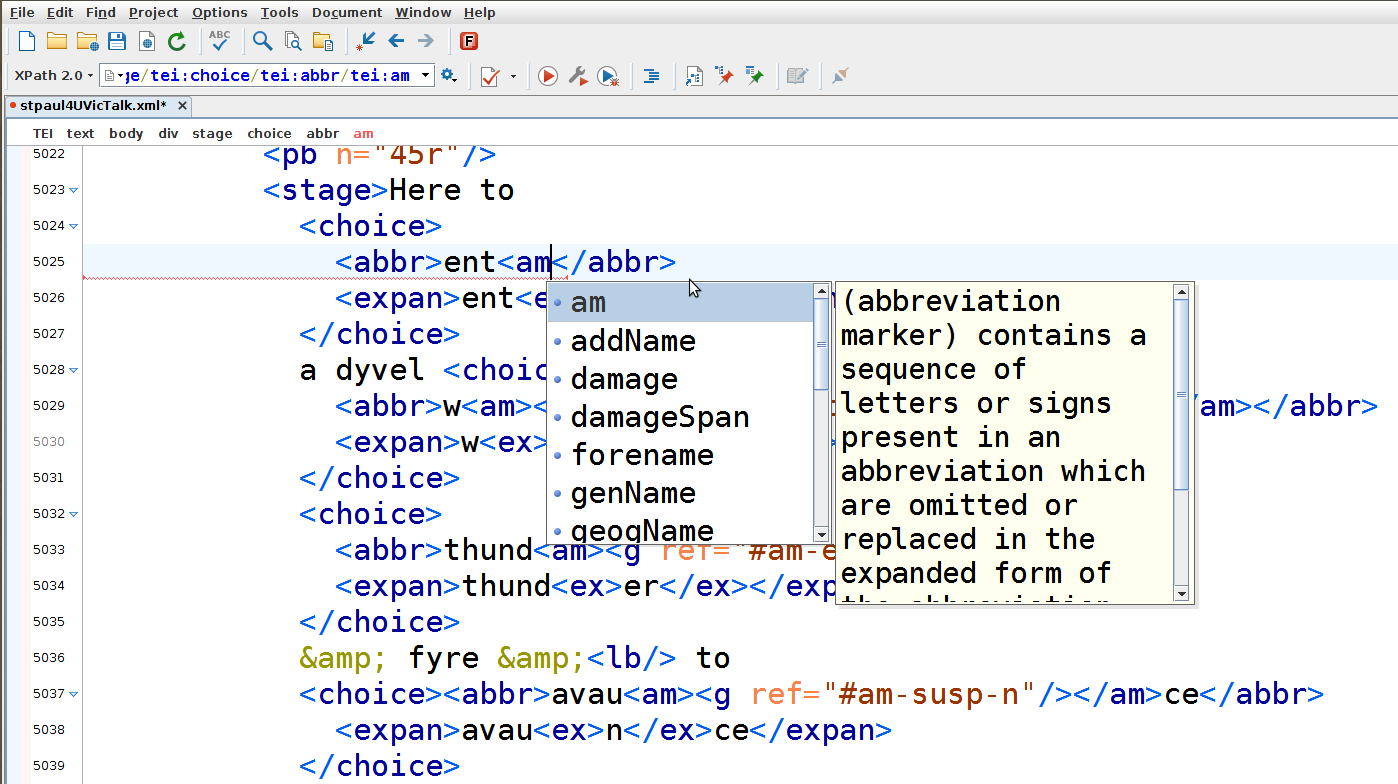
Task: Click down arrow of completion list scrollbar
Action: [x=822, y=534]
